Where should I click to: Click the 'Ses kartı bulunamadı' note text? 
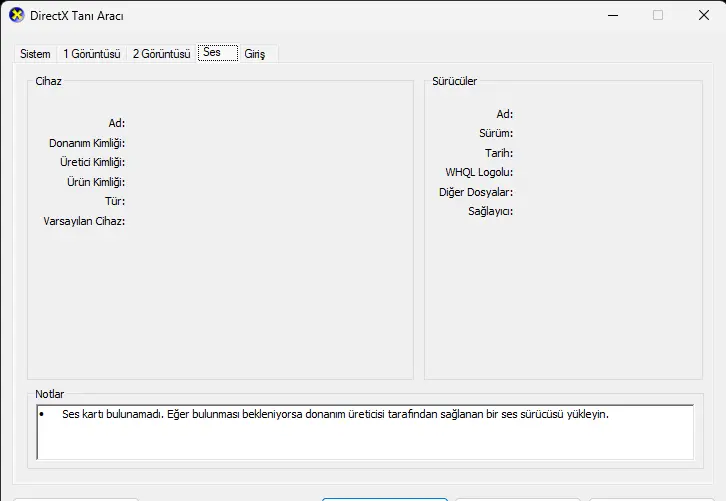pos(335,414)
